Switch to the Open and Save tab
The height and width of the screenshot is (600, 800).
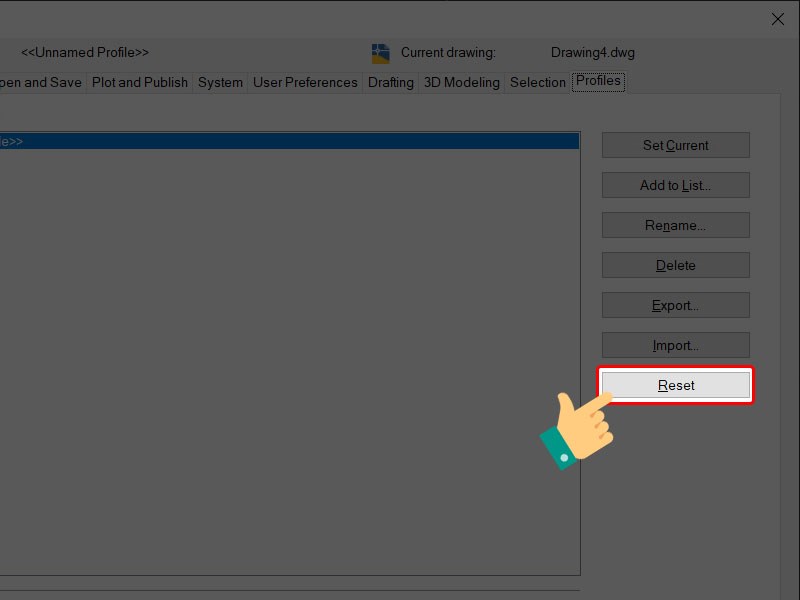[40, 82]
